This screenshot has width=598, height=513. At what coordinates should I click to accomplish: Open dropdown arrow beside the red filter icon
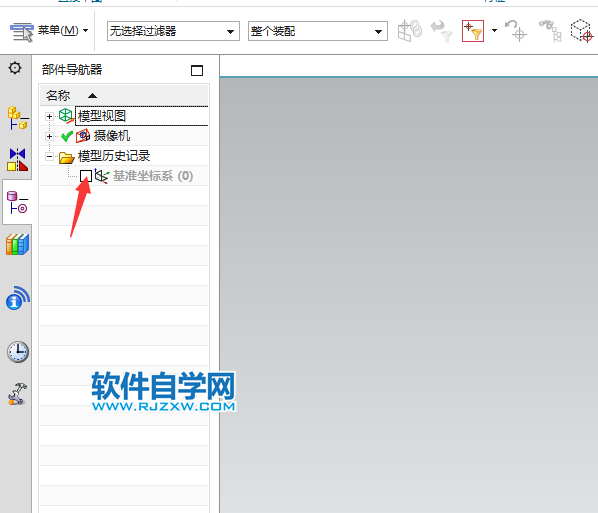click(494, 31)
